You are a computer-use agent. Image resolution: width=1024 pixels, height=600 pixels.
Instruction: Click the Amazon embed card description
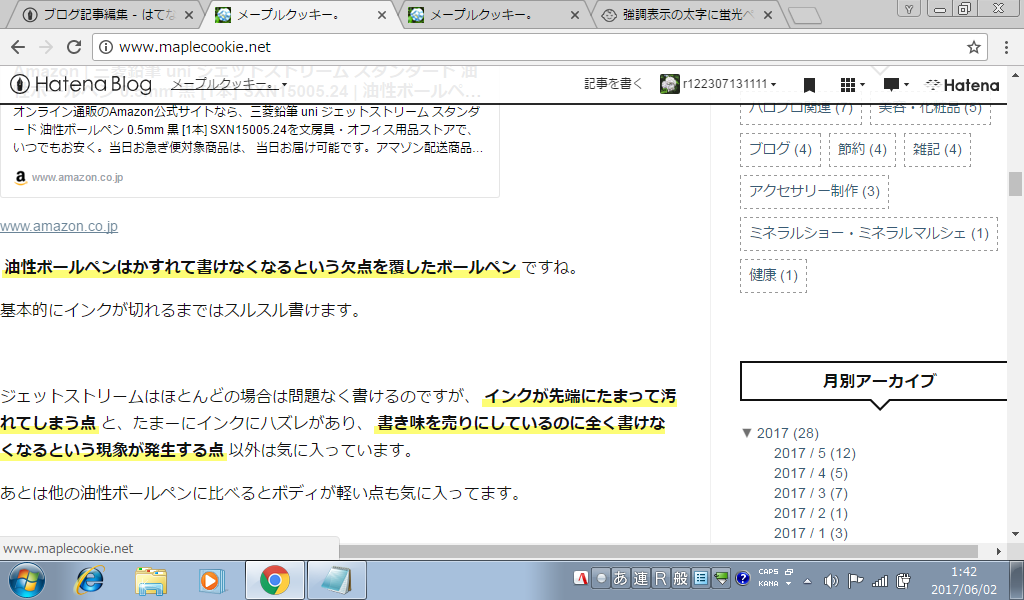tap(248, 130)
